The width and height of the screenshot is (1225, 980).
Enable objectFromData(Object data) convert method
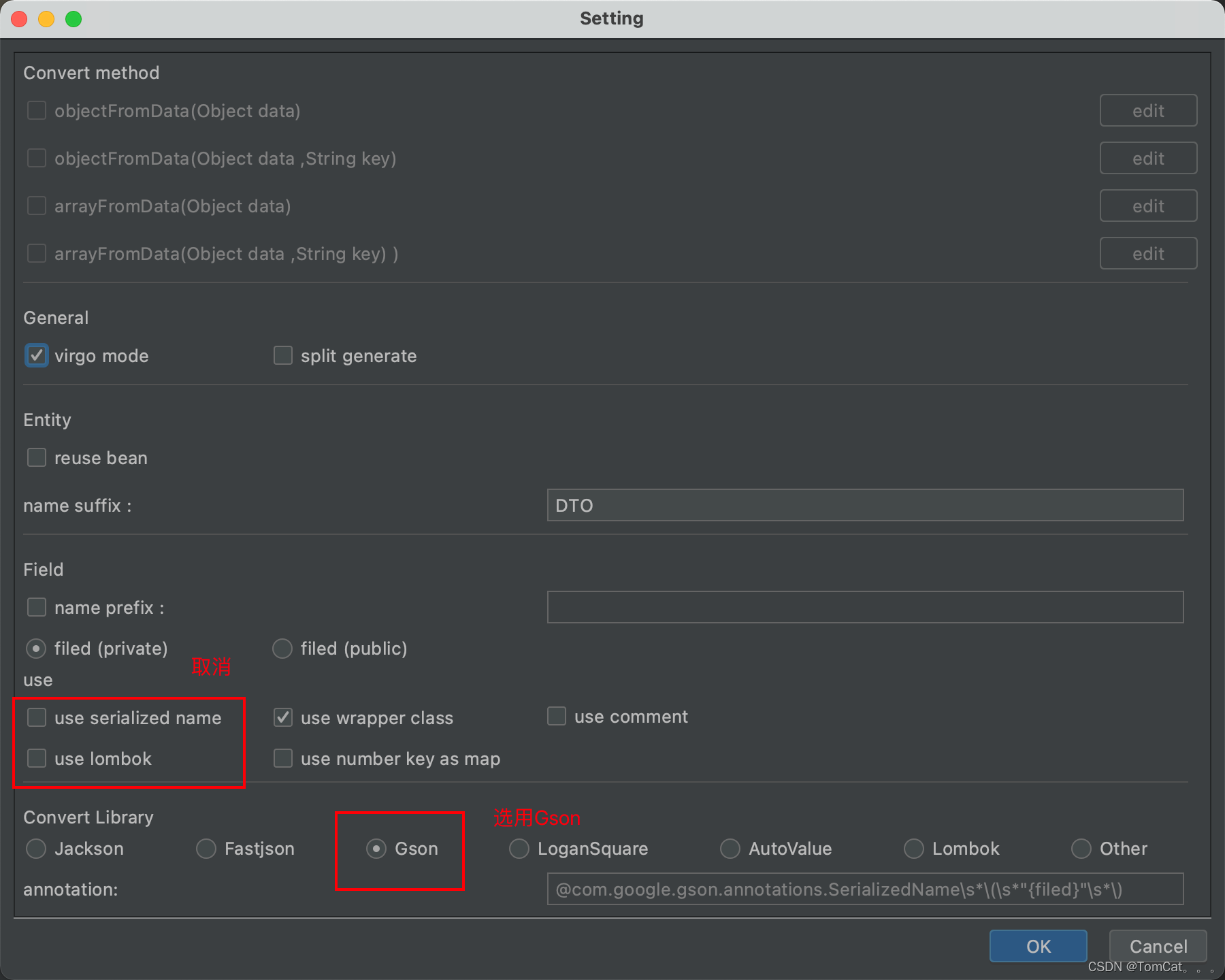[x=37, y=110]
